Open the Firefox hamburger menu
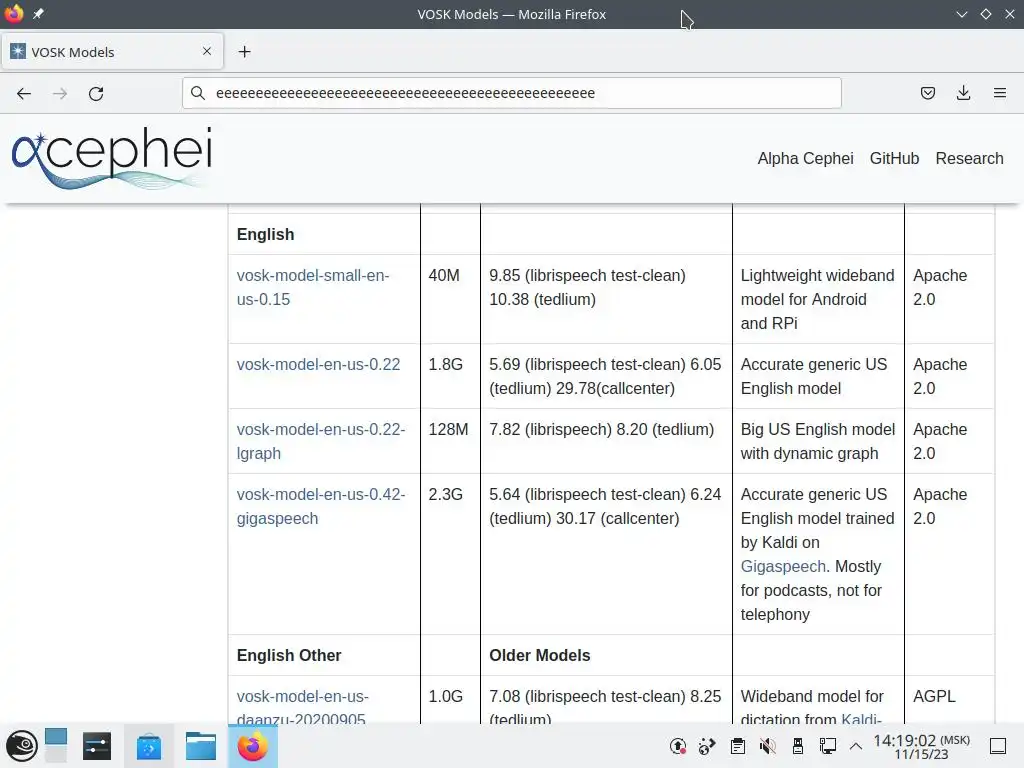 [x=1000, y=93]
